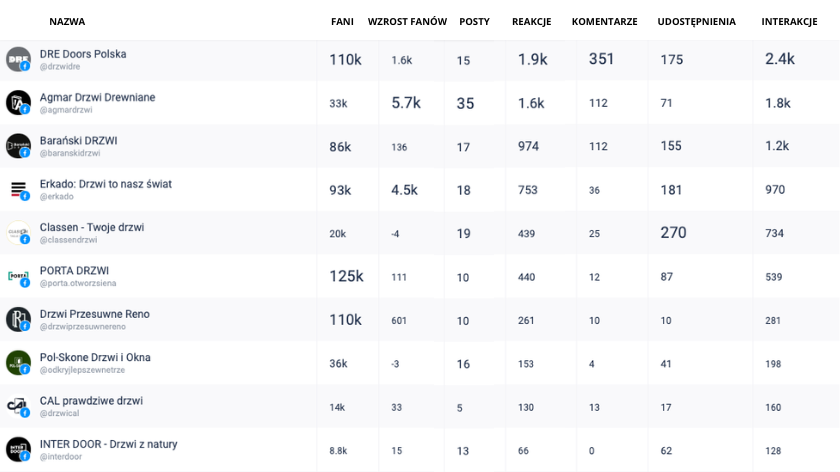Select the INTER DOOR profile avatar
This screenshot has width=840, height=472.
(18, 449)
